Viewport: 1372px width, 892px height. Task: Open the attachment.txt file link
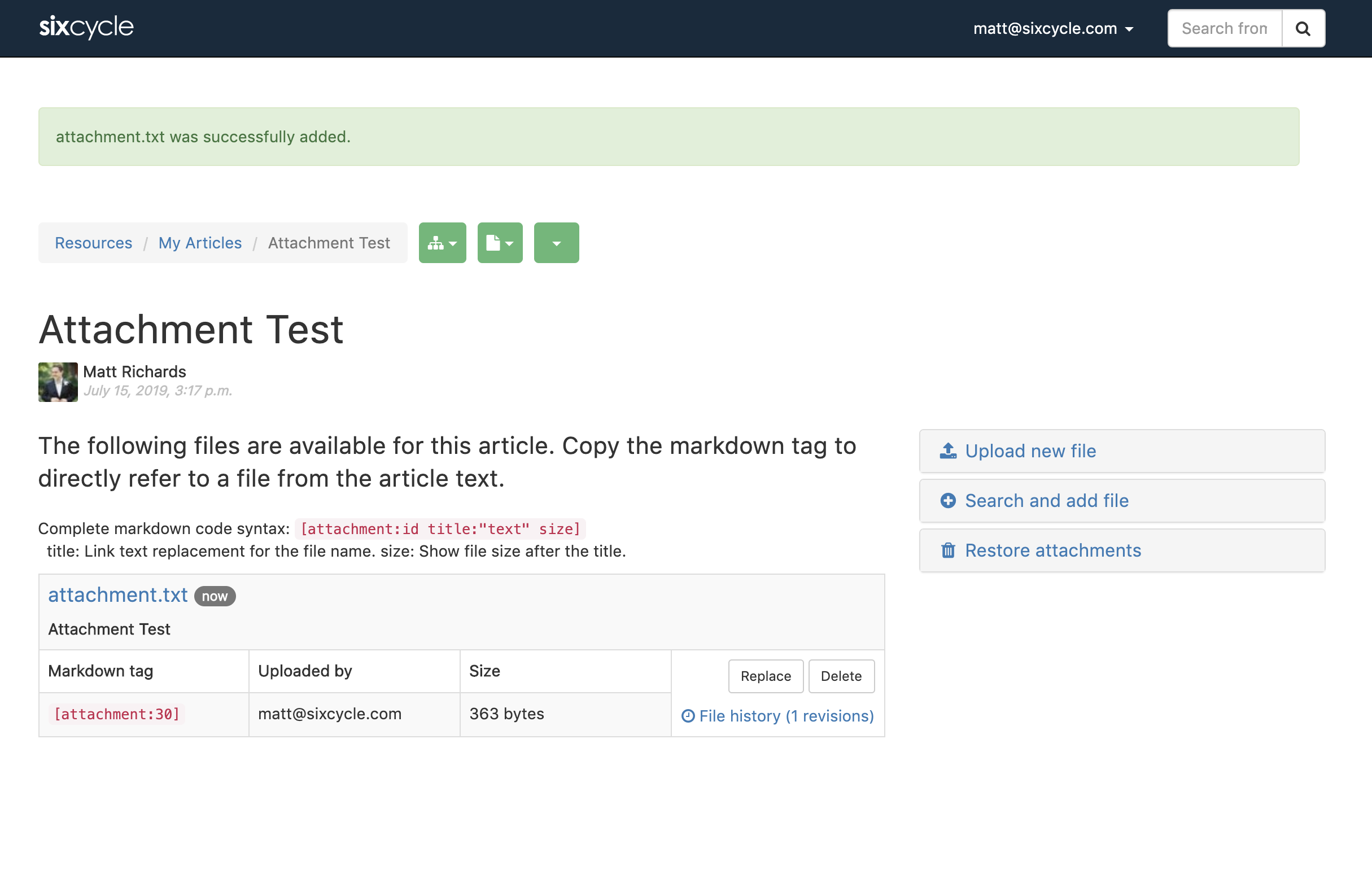pos(117,594)
